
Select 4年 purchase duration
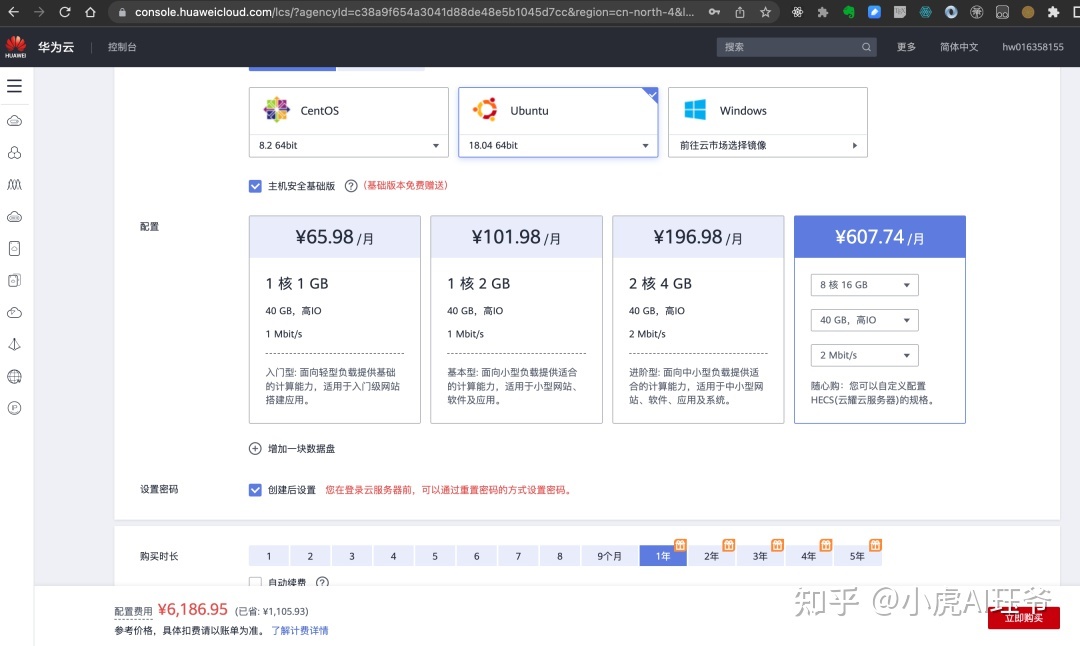tap(809, 556)
